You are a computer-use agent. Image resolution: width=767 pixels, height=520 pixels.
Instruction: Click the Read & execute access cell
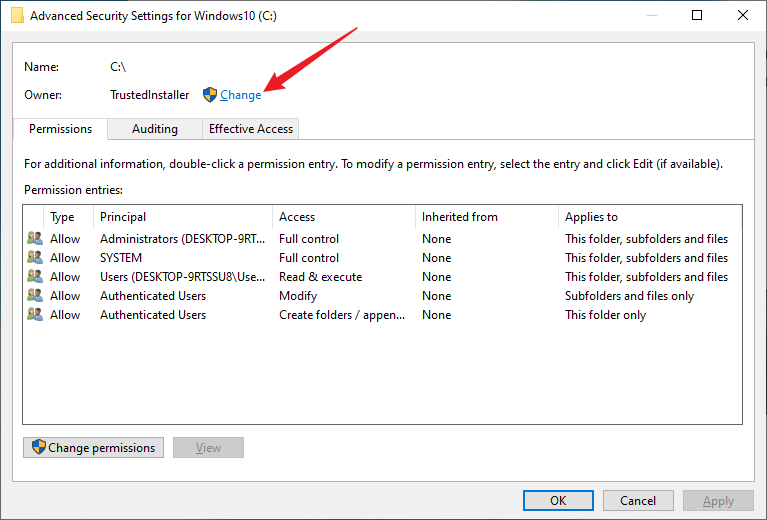[x=320, y=277]
